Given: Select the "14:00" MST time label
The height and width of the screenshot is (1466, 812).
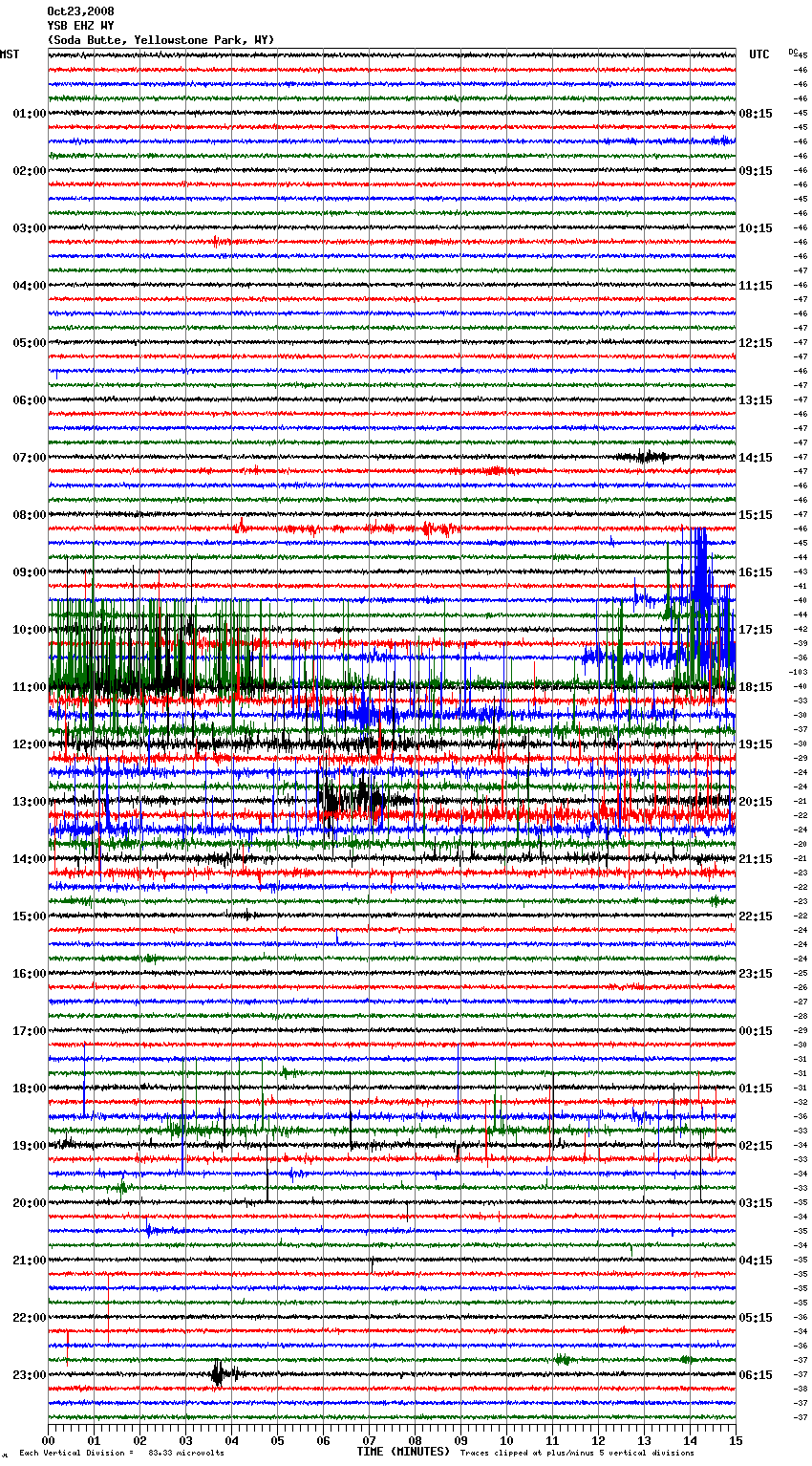Looking at the screenshot, I should click(x=30, y=859).
